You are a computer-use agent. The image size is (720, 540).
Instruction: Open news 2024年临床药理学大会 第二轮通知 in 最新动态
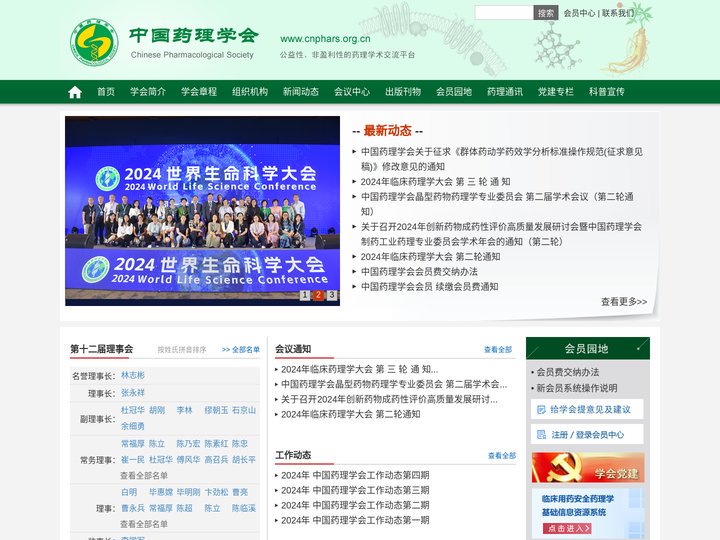pos(430,257)
